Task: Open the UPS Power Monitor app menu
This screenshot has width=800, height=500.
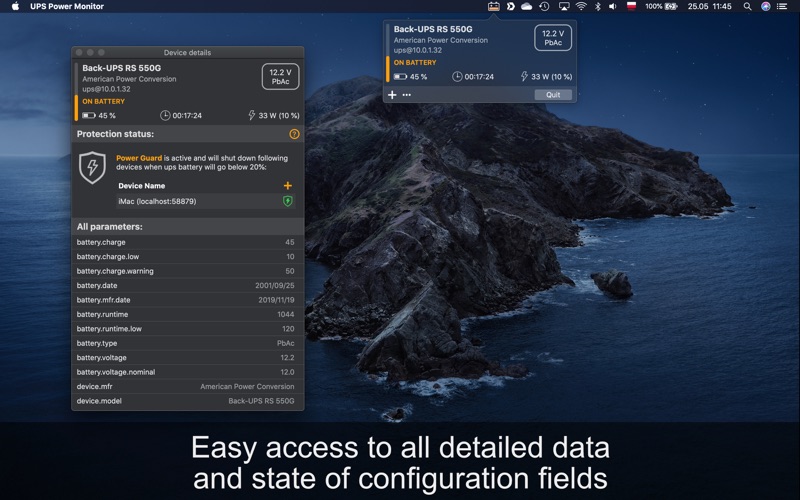Action: point(67,7)
